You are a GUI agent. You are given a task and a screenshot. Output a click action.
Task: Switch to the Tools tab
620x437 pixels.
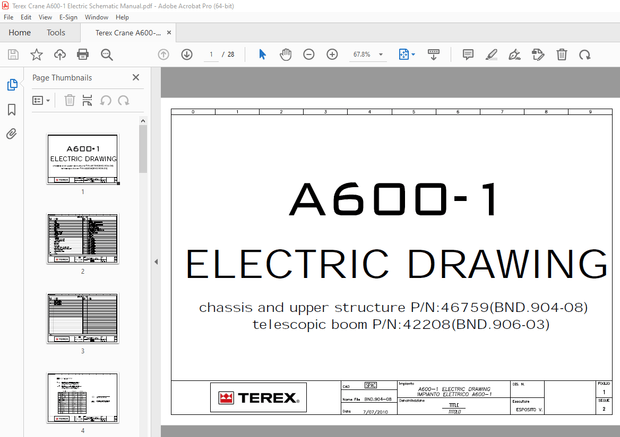tap(56, 33)
